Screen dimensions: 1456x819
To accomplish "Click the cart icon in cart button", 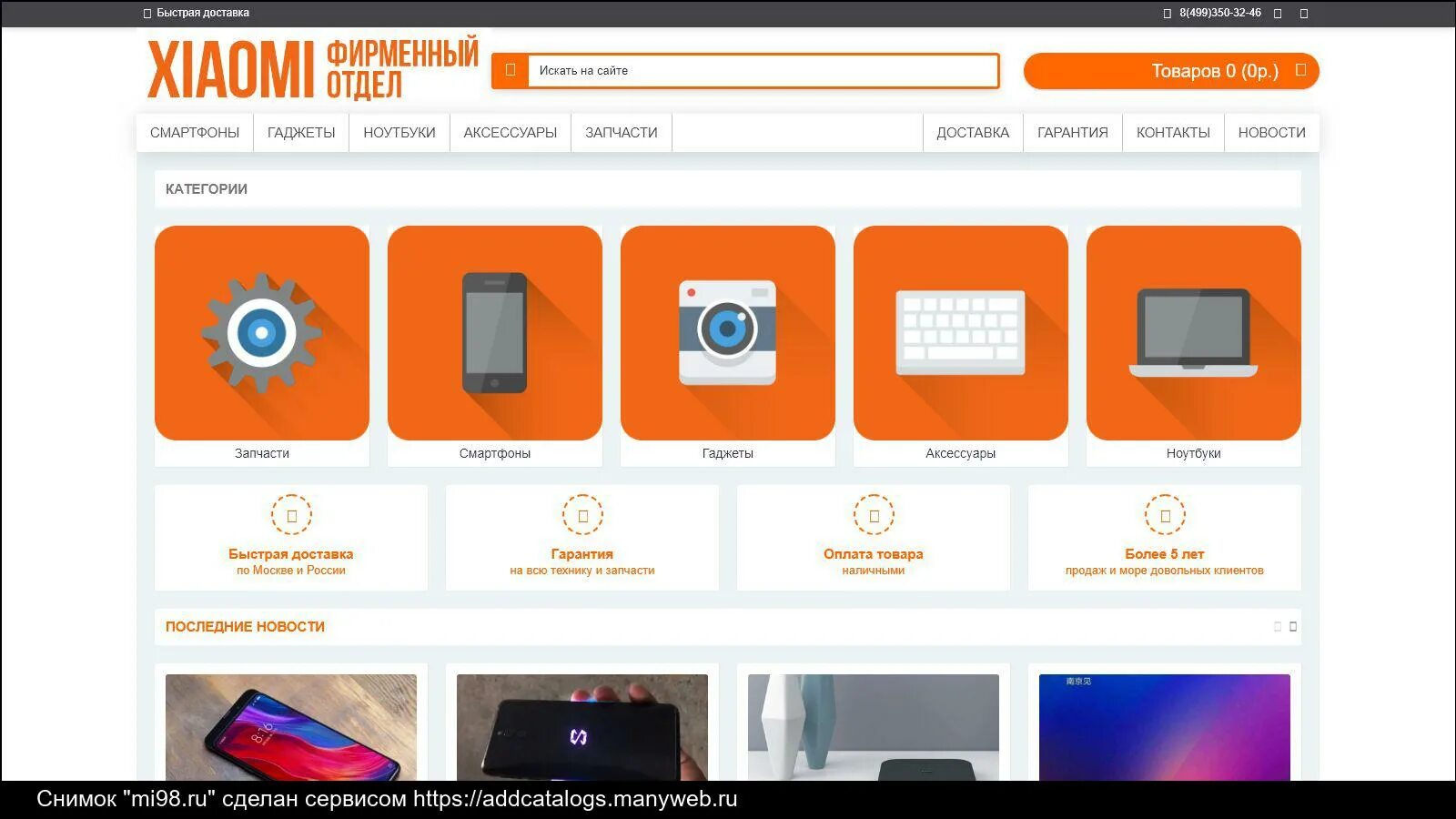I will 1300,70.
